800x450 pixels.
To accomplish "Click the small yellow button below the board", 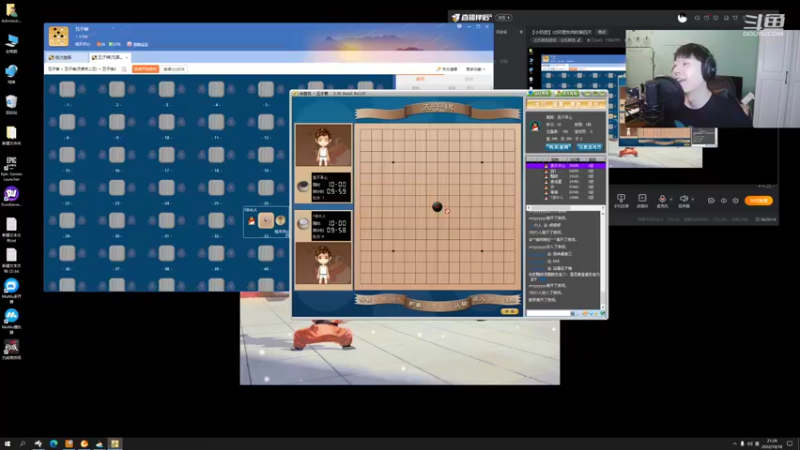I will [x=509, y=311].
